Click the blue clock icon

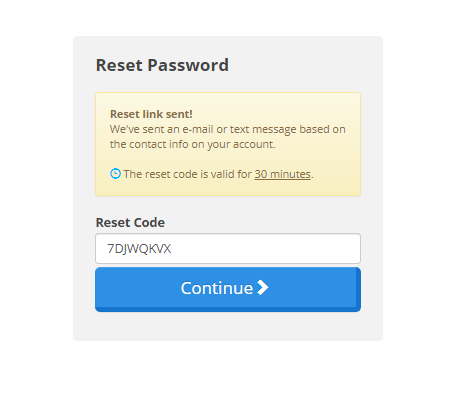tap(115, 174)
